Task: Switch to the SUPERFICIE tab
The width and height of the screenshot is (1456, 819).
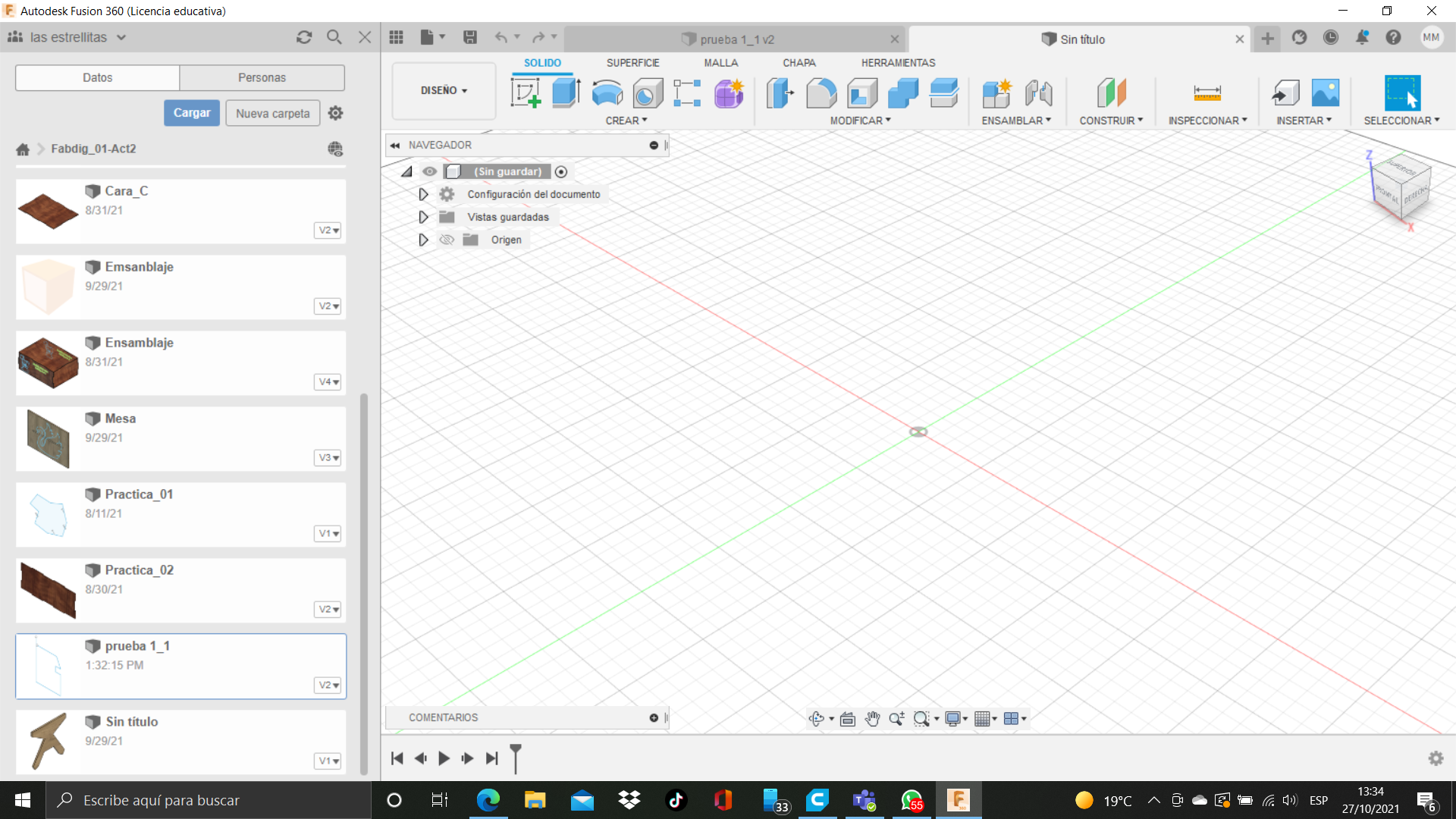Action: click(x=632, y=63)
